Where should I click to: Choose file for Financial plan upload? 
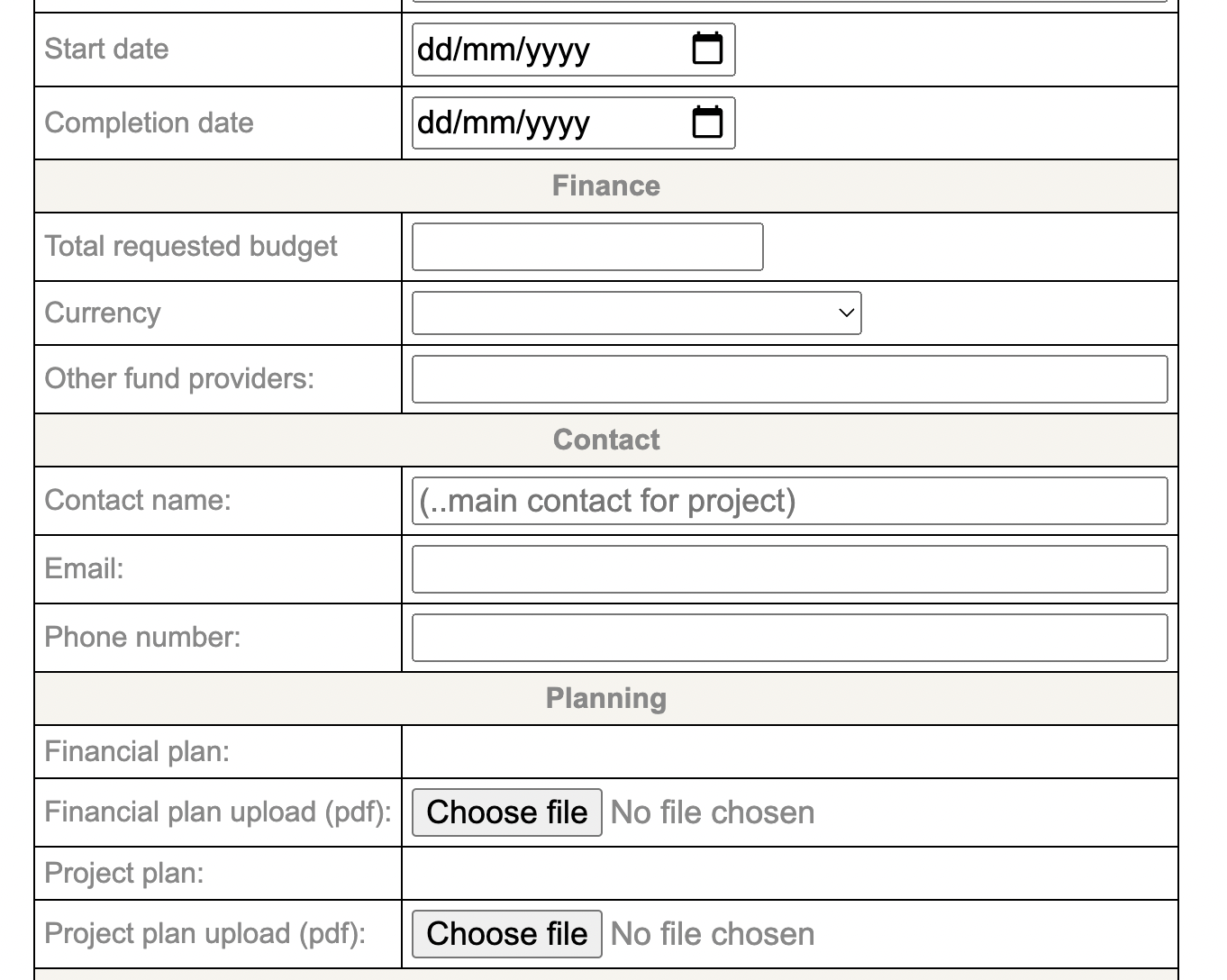506,812
